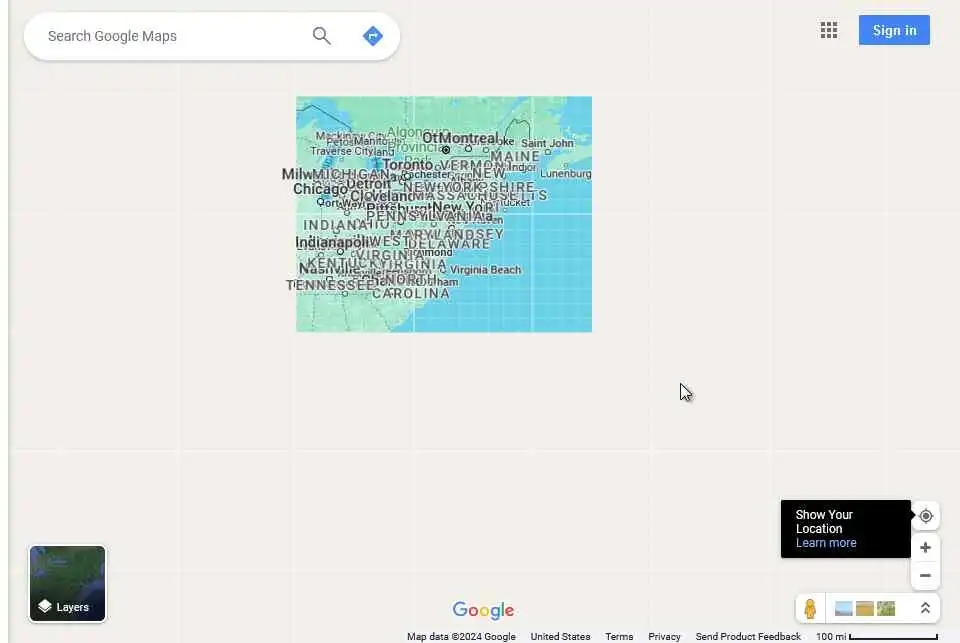Click Learn more link in location tooltip
The width and height of the screenshot is (960, 643).
tap(826, 543)
